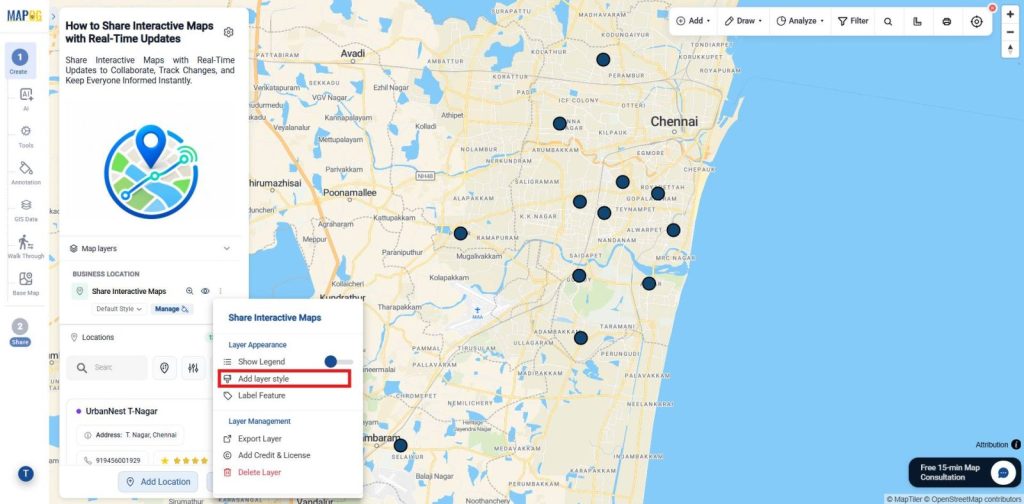Open the user avatar T profile

[25, 474]
